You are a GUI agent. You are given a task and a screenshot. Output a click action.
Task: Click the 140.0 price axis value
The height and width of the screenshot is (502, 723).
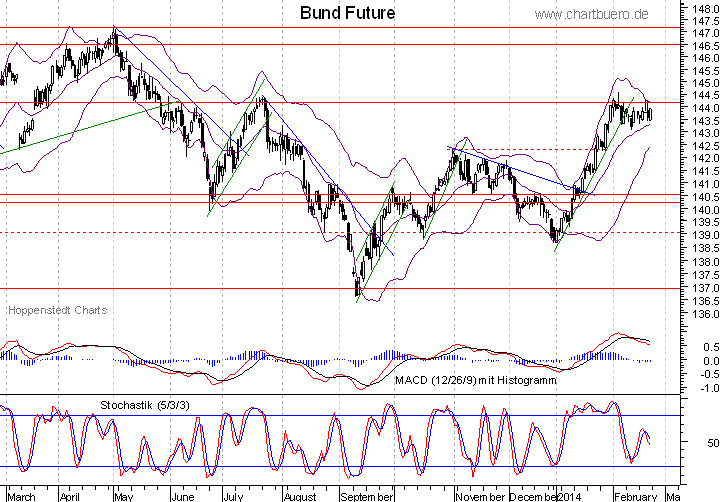click(706, 209)
